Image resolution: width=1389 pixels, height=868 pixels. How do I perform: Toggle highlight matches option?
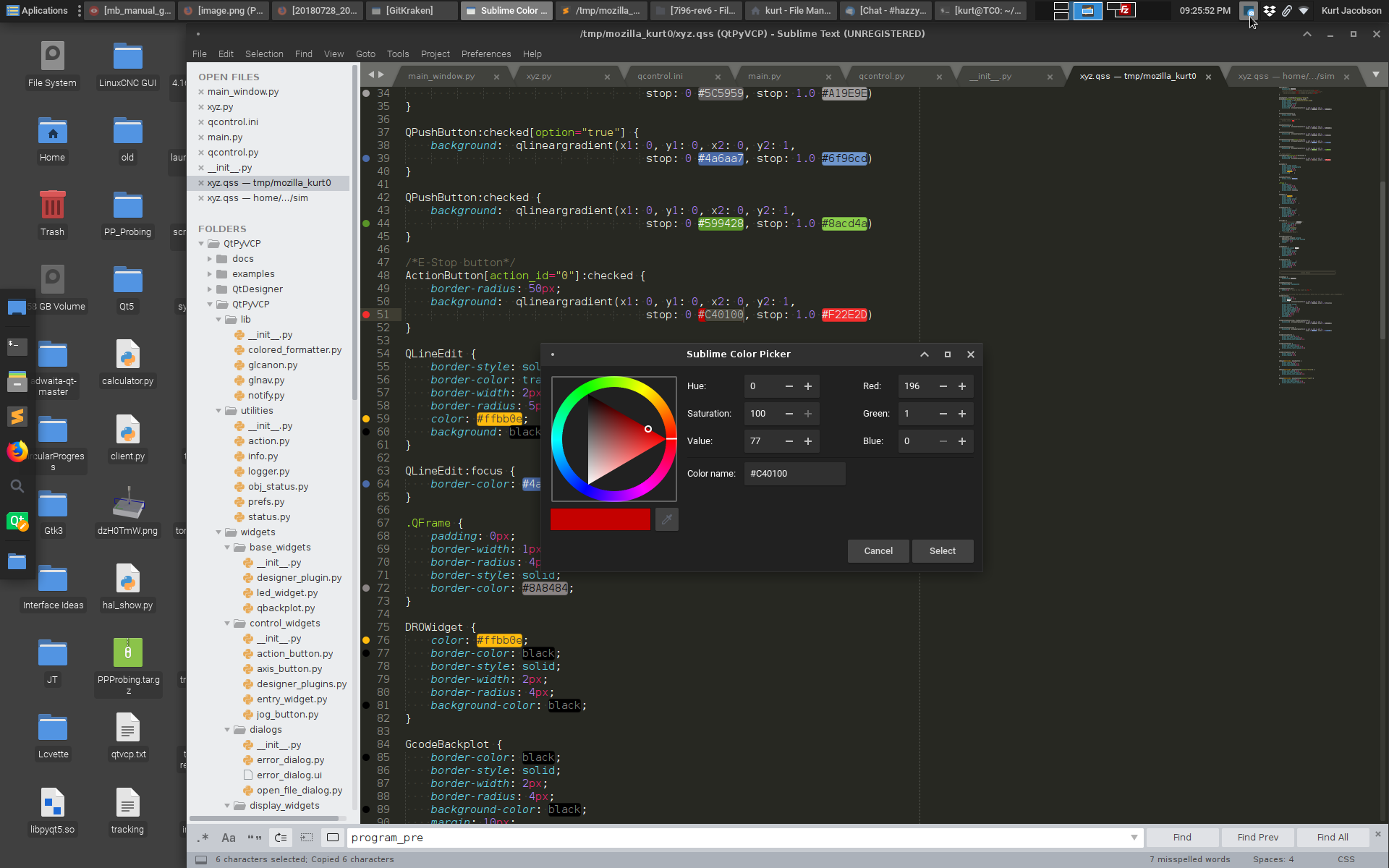coord(333,838)
